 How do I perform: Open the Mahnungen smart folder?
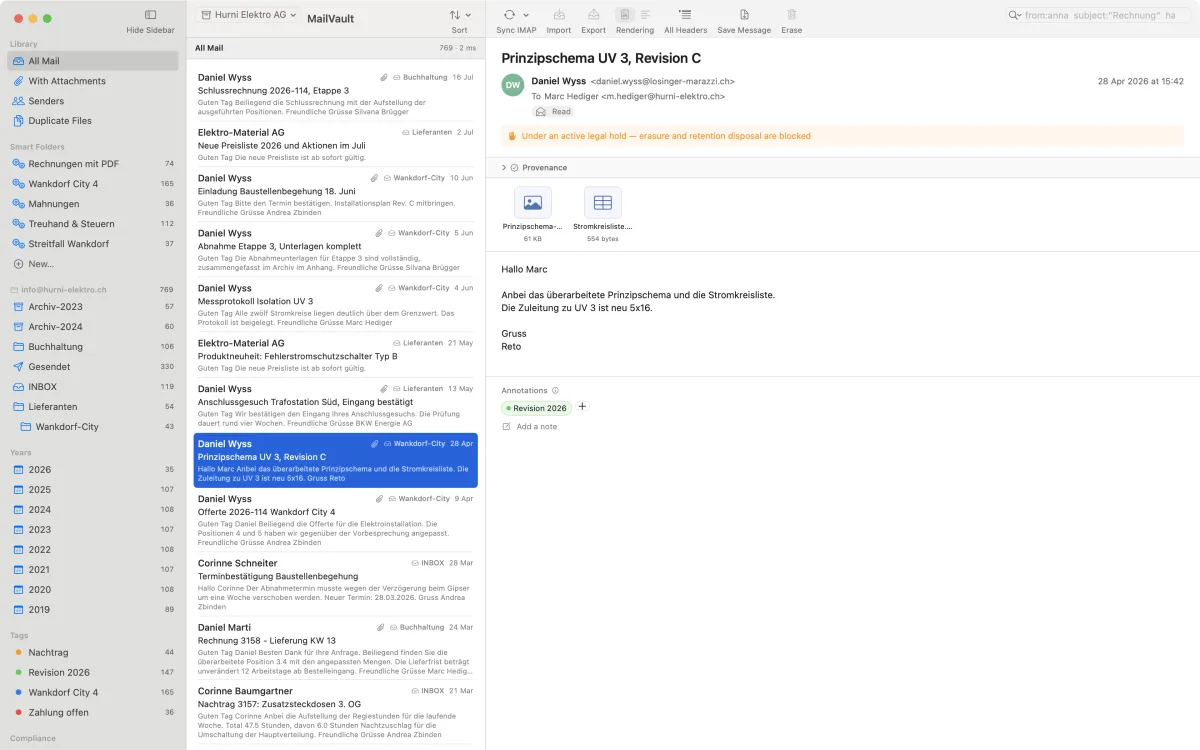click(93, 204)
